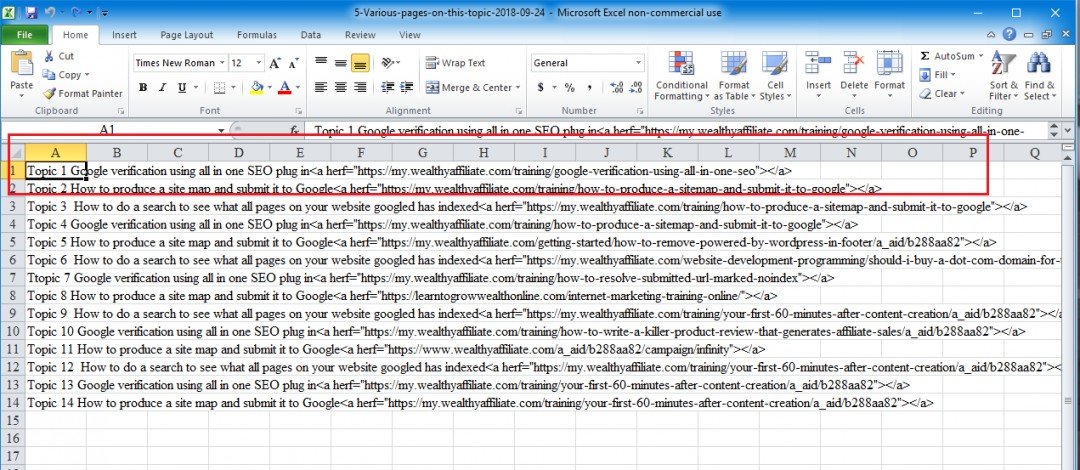The height and width of the screenshot is (470, 1080).
Task: Click the Select All corner button
Action: pyautogui.click(x=12, y=152)
